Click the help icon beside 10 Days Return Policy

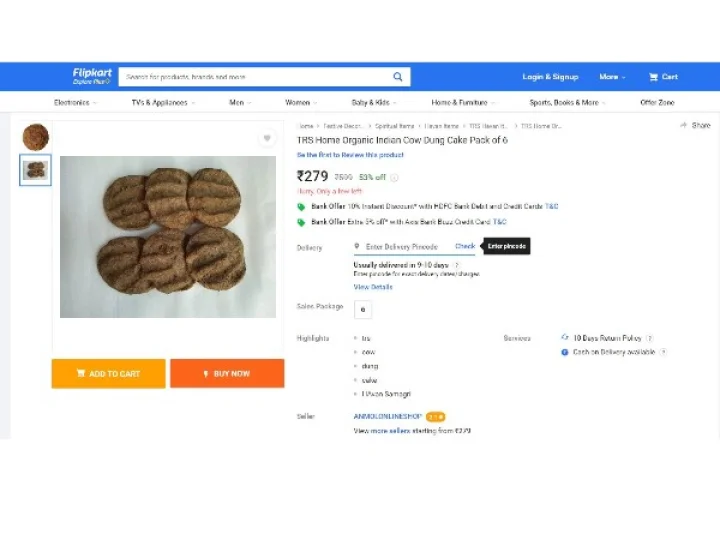click(x=650, y=339)
